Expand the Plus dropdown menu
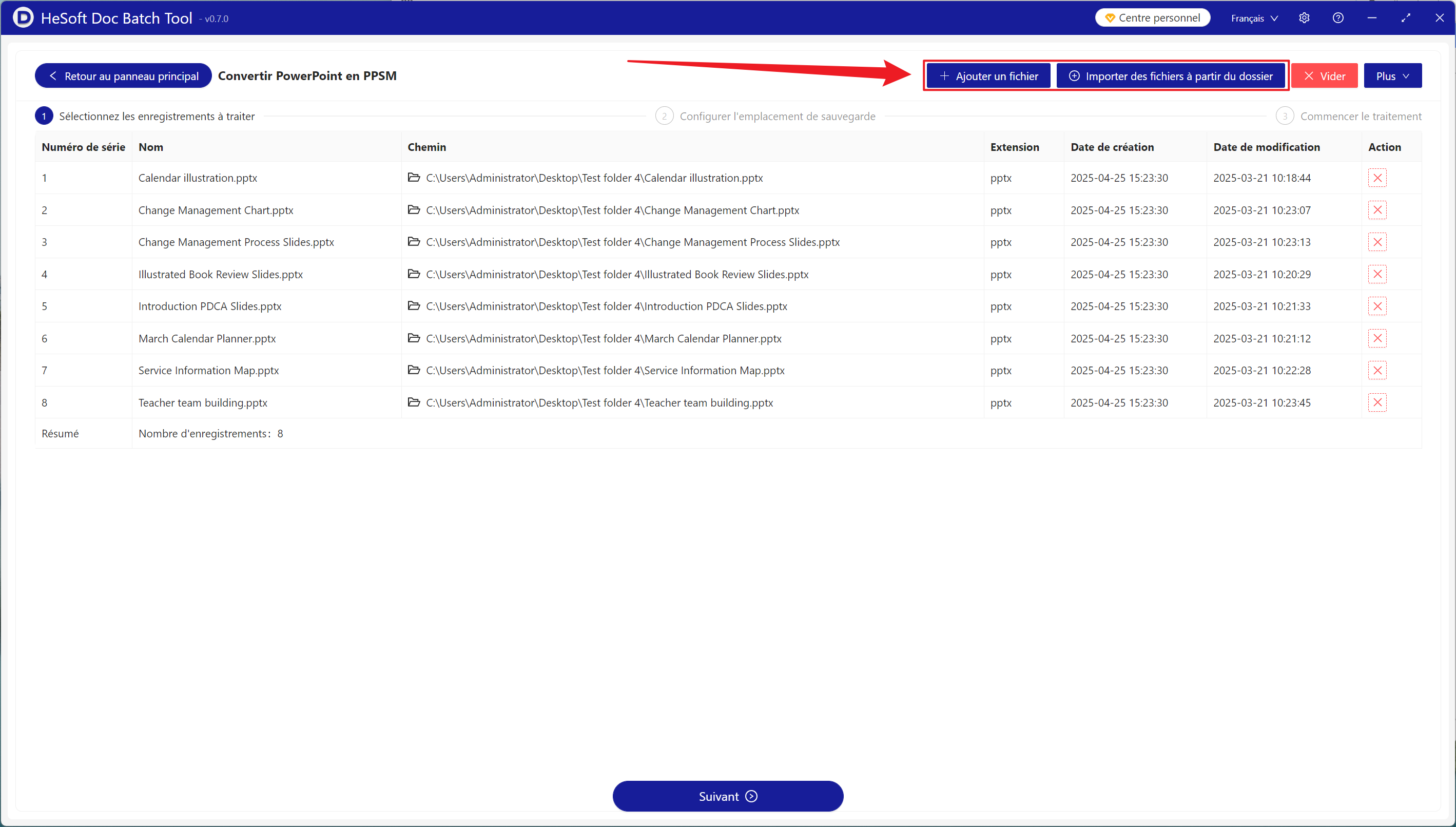This screenshot has width=1456, height=827. [1392, 76]
